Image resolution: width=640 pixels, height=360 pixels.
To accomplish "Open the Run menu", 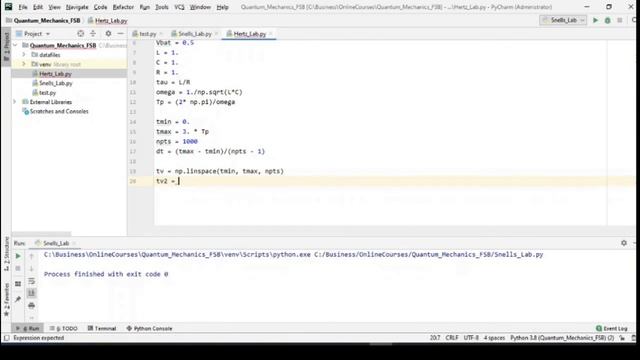I will click(x=144, y=7).
